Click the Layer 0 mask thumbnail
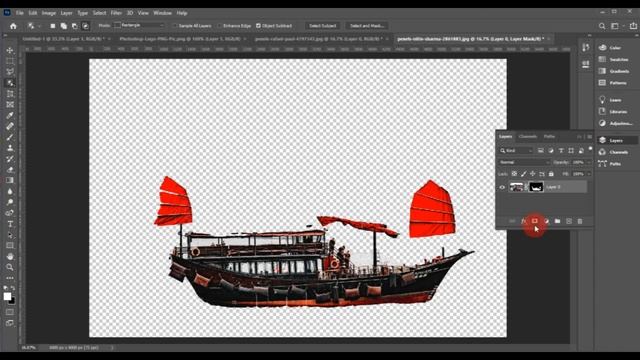This screenshot has width=640, height=360. [536, 187]
